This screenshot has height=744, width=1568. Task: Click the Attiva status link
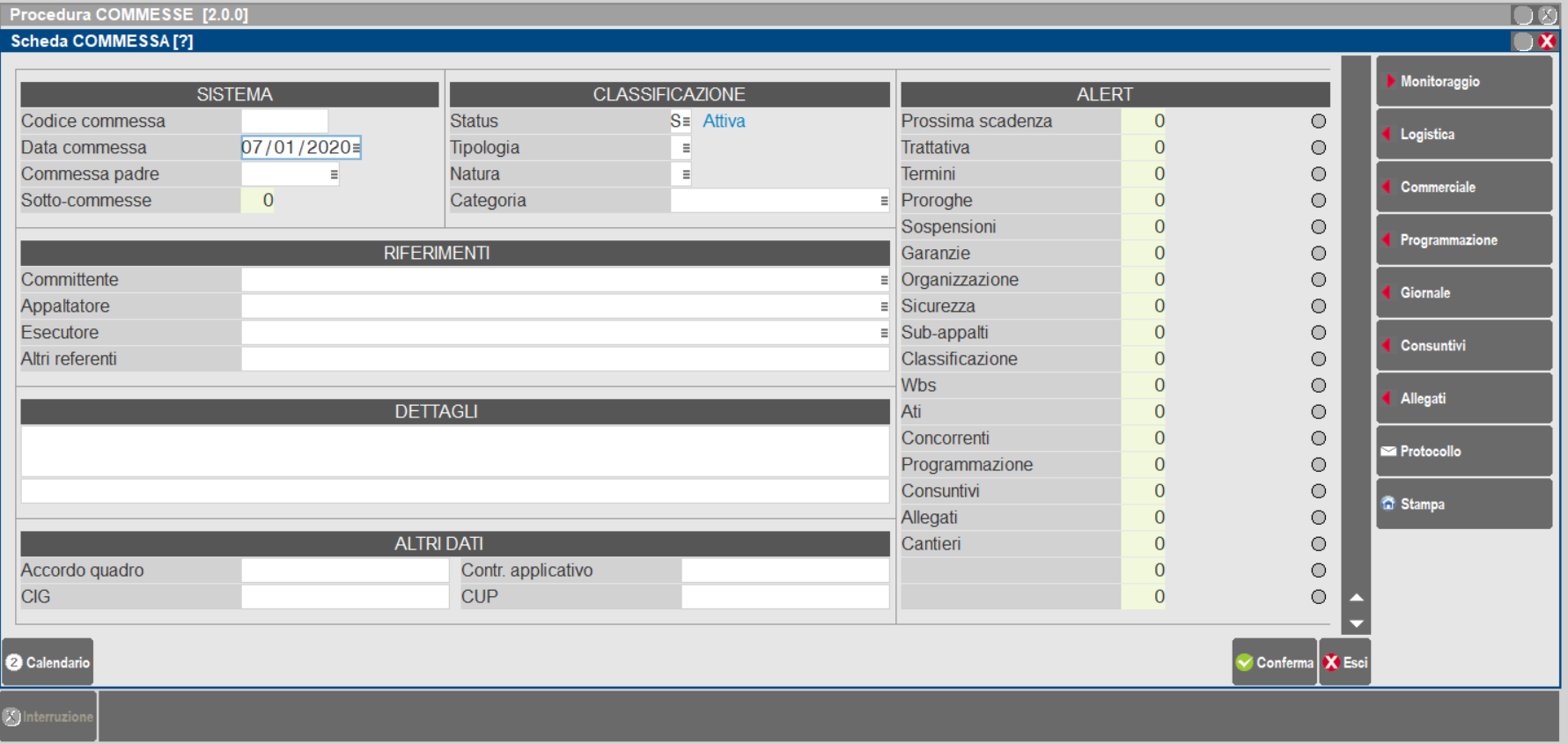(x=724, y=122)
